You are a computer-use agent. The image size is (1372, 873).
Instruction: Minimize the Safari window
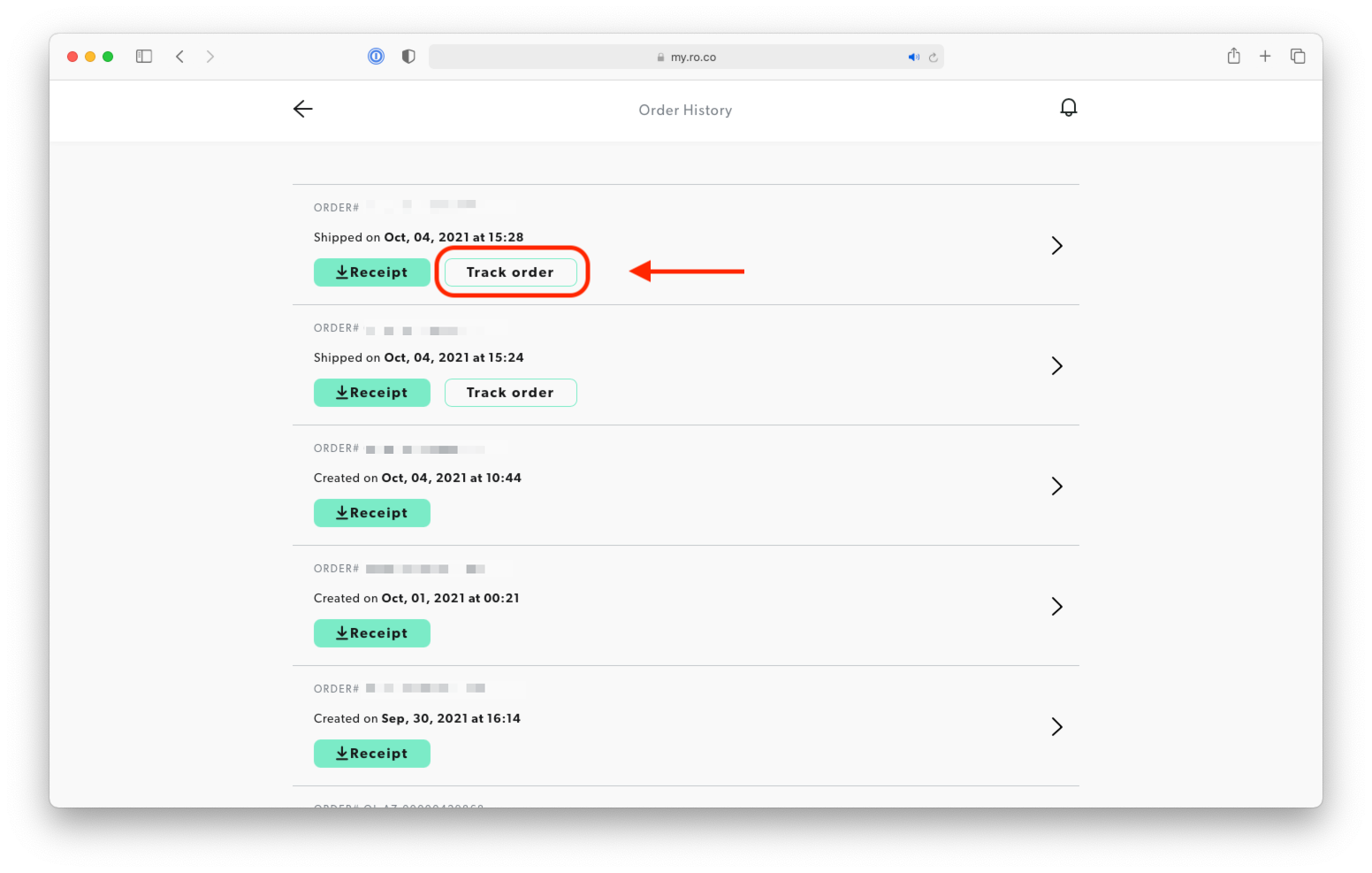click(x=90, y=57)
